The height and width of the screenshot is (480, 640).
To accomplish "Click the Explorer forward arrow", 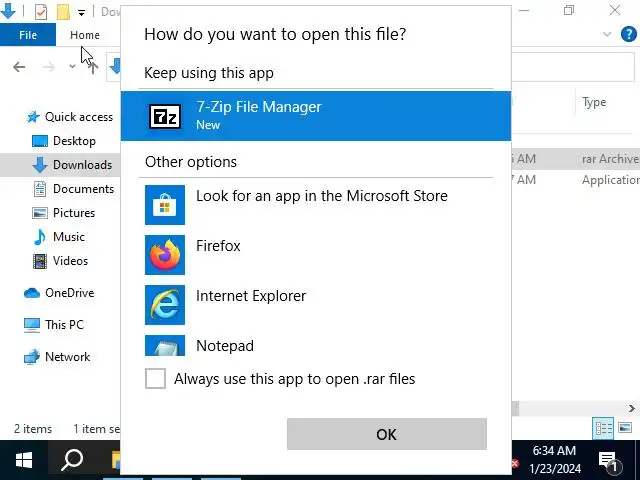I will pos(49,67).
